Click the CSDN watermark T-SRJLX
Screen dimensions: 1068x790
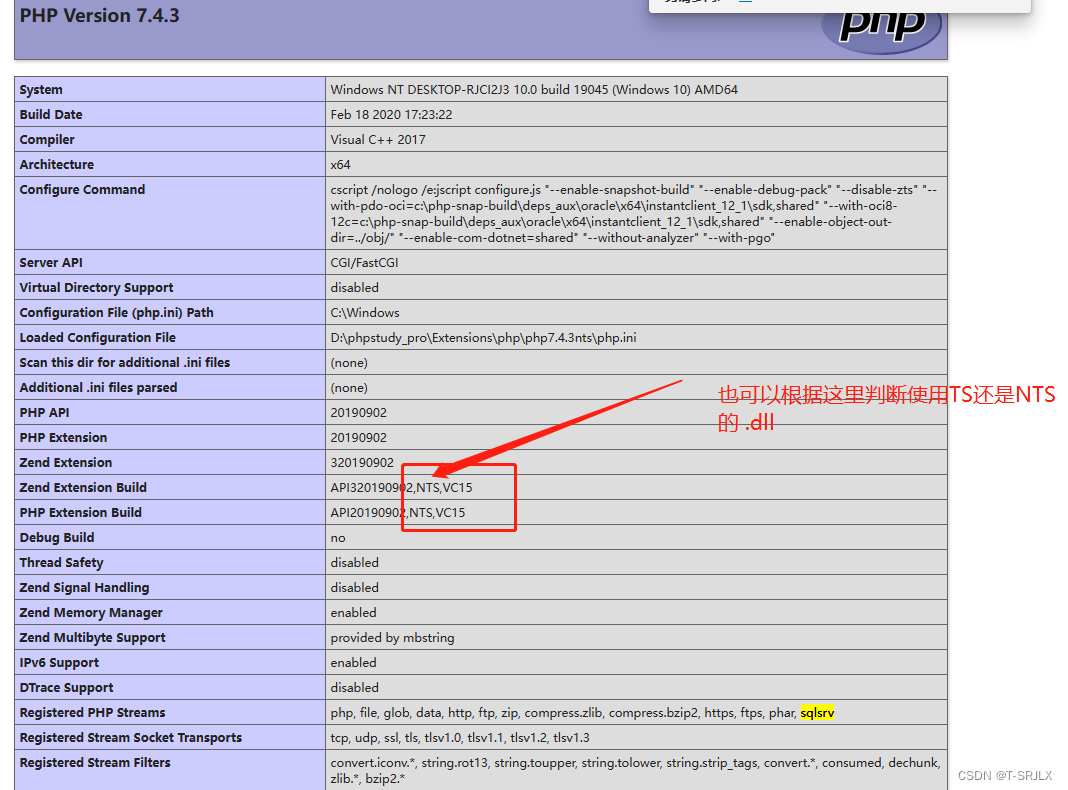point(1003,774)
